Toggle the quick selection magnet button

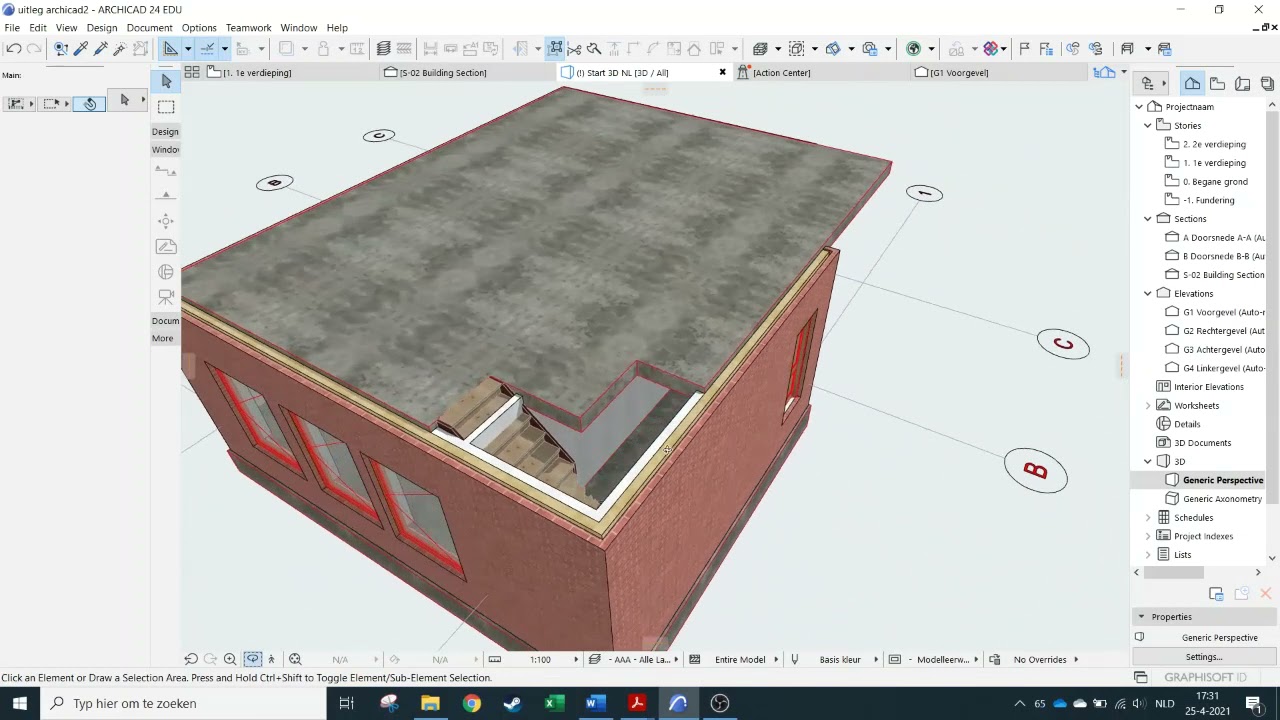89,104
